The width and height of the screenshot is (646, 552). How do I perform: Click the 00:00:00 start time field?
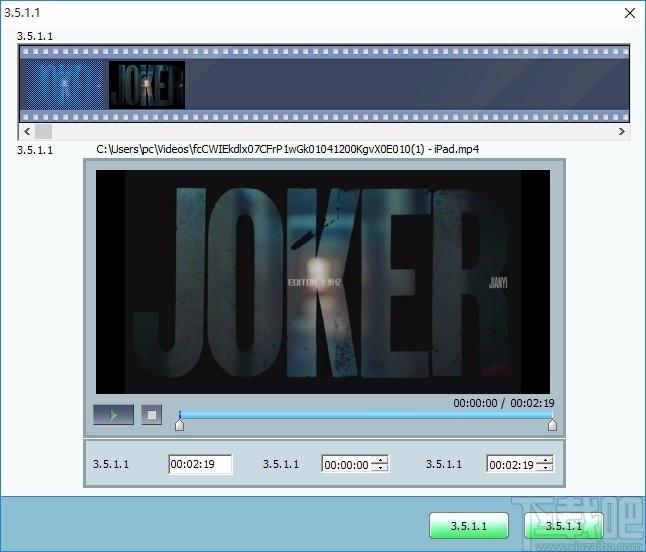tap(346, 464)
